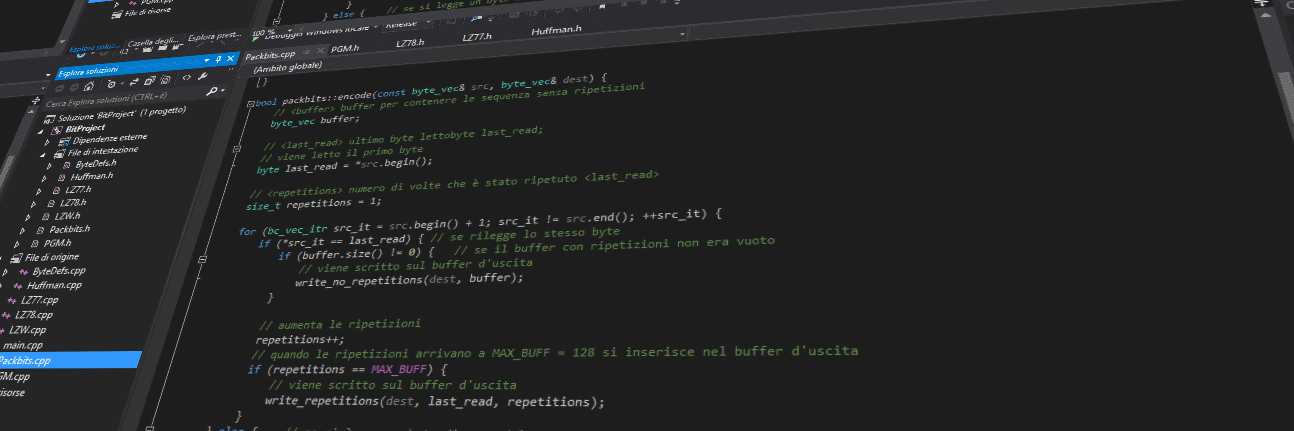Switch to the Packbits.cpp editor tab
The image size is (1294, 431).
[270, 55]
